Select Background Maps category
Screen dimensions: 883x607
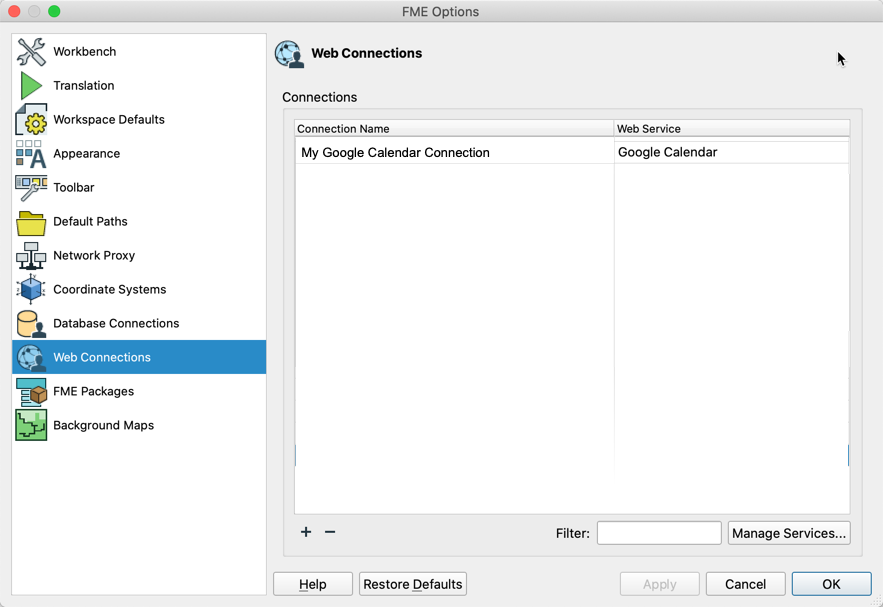pyautogui.click(x=139, y=425)
